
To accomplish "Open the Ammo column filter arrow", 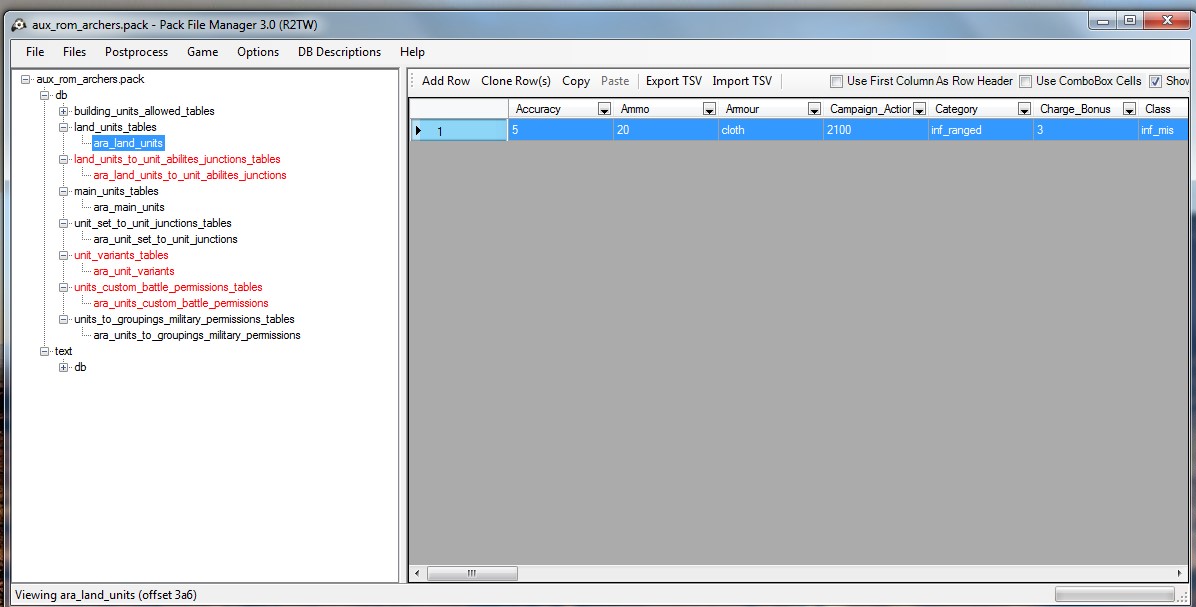I will coord(709,109).
